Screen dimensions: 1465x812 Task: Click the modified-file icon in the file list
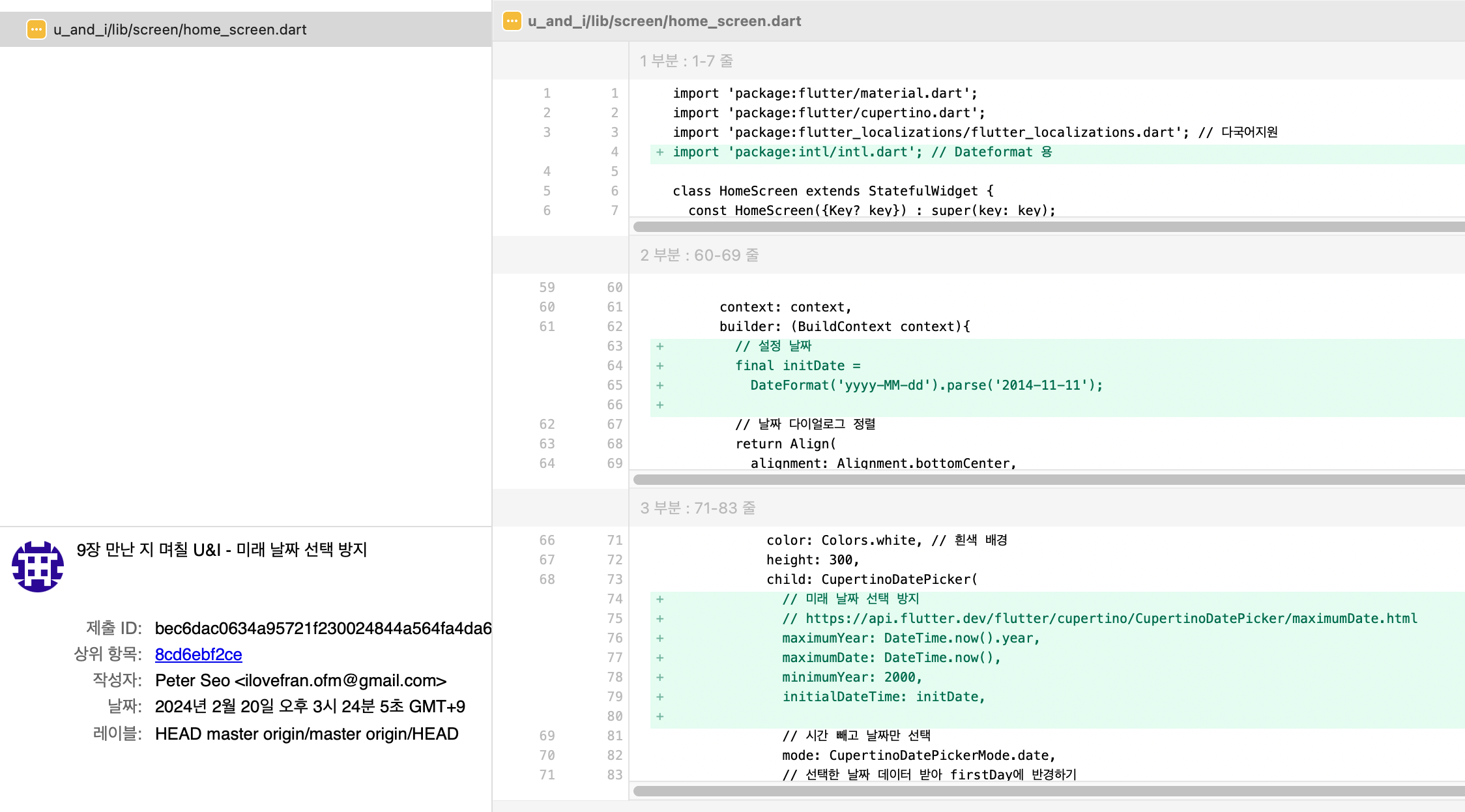click(36, 29)
